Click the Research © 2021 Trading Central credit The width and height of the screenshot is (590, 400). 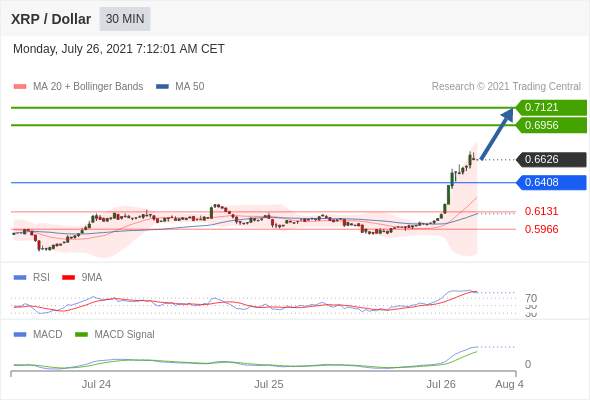tap(506, 87)
